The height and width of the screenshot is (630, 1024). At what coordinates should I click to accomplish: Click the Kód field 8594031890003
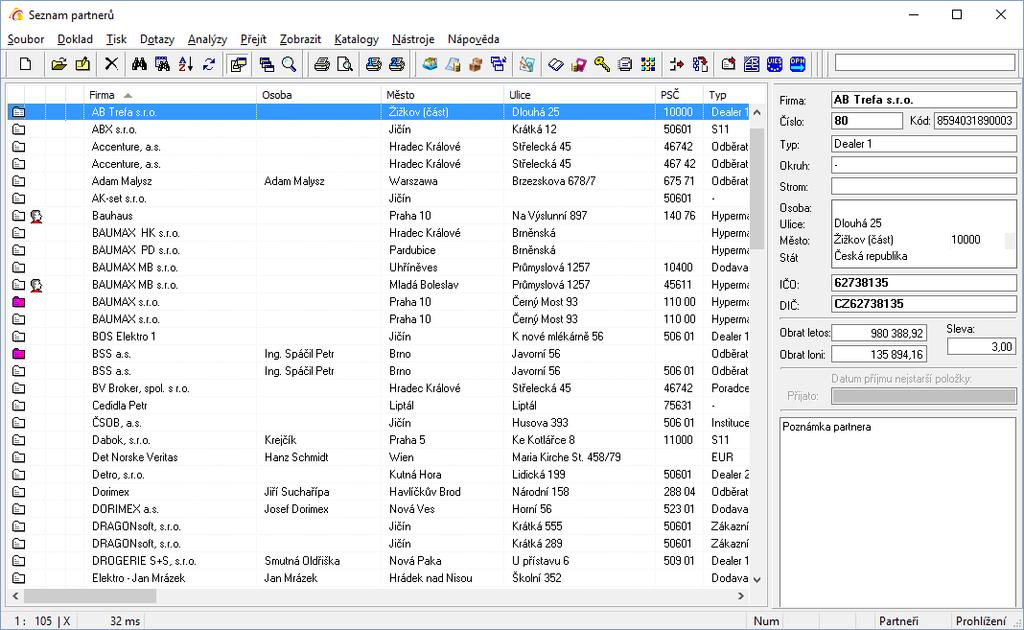coord(975,121)
